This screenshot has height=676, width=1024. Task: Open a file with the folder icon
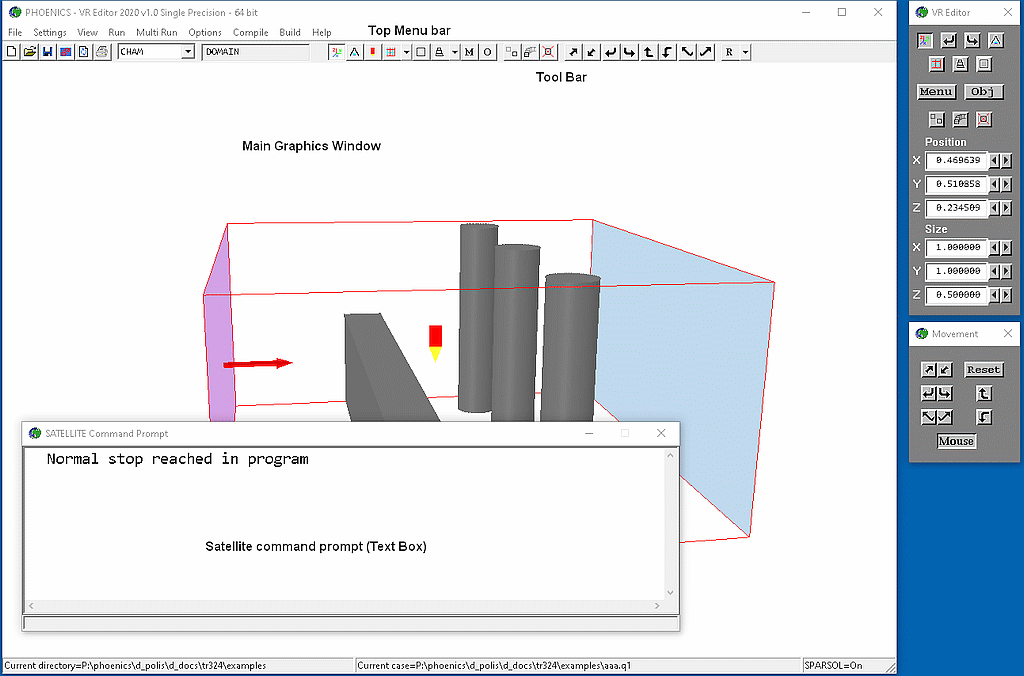tap(29, 52)
